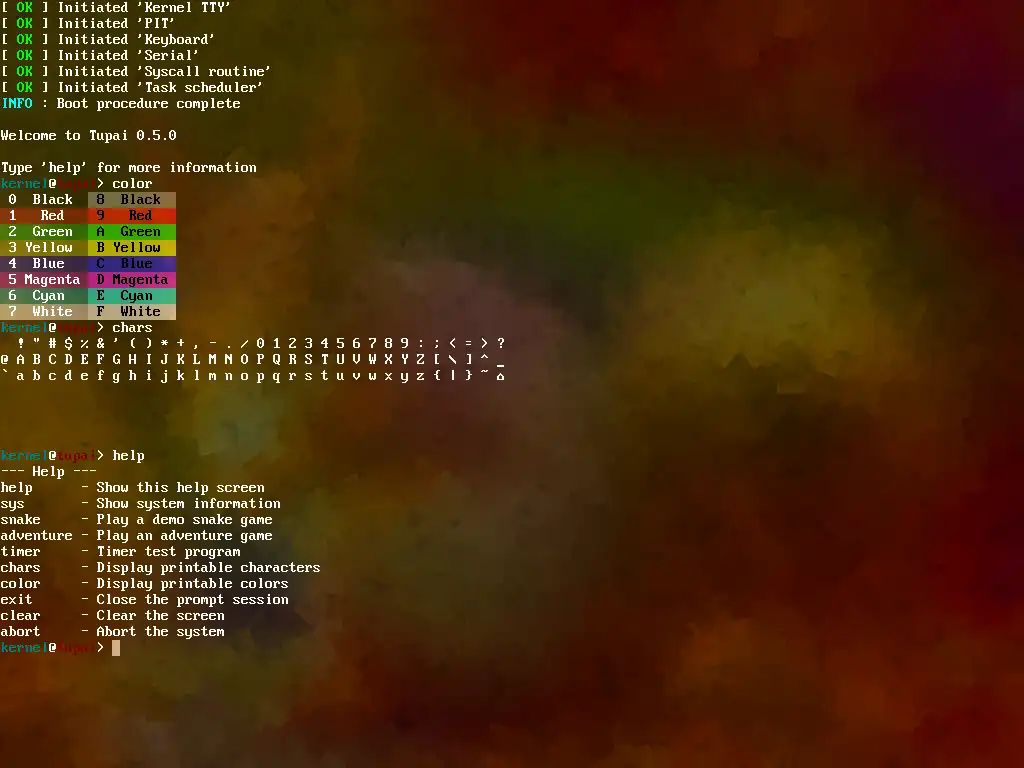Click the '5 Magenta' color swatch
1024x768 pixels.
point(44,280)
